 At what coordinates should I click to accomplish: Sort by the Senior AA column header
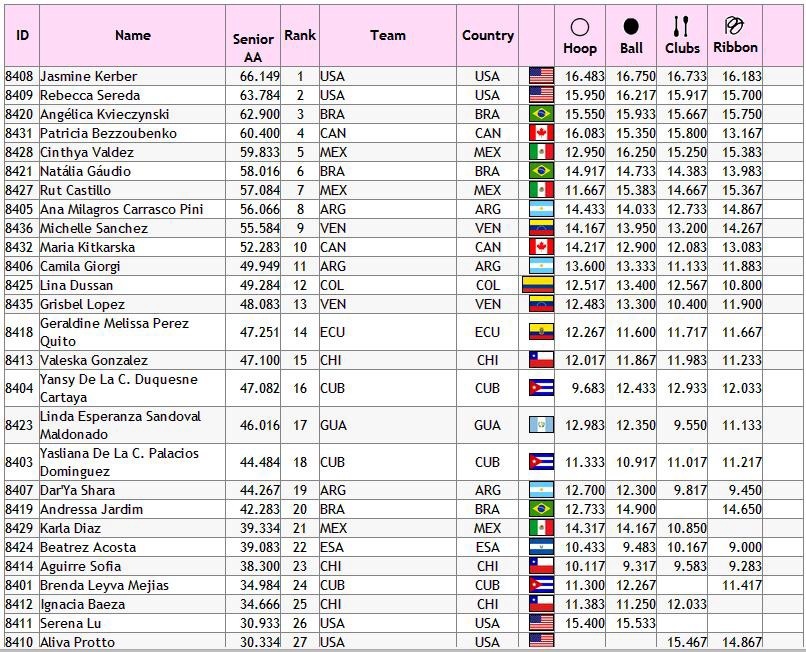[x=253, y=48]
